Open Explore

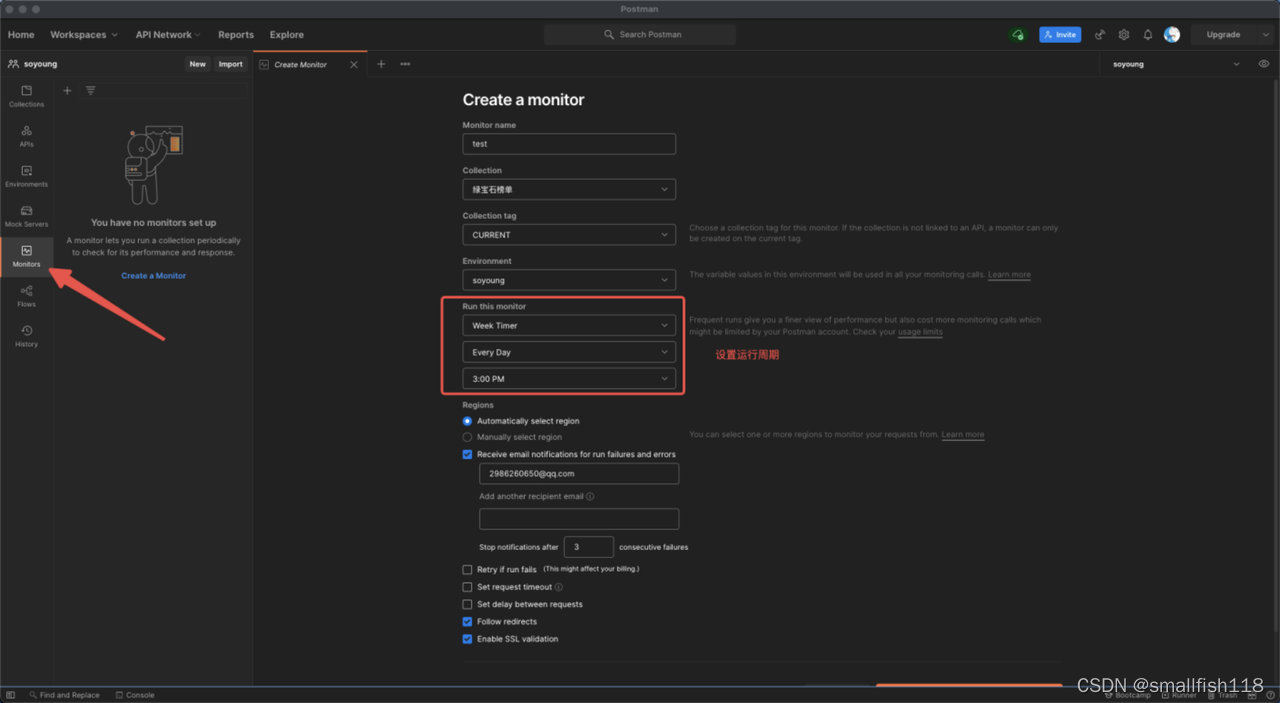(x=287, y=34)
